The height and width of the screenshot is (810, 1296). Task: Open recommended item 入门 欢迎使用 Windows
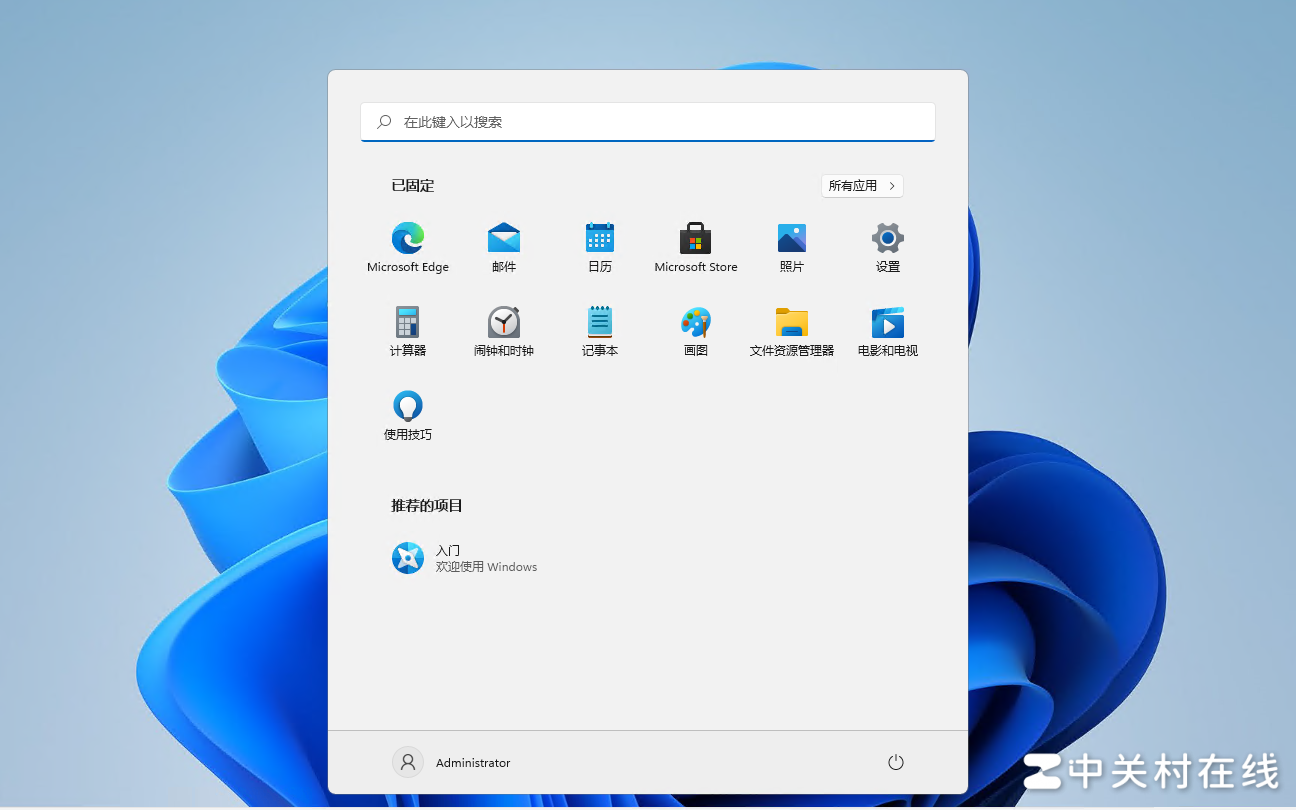[x=465, y=558]
